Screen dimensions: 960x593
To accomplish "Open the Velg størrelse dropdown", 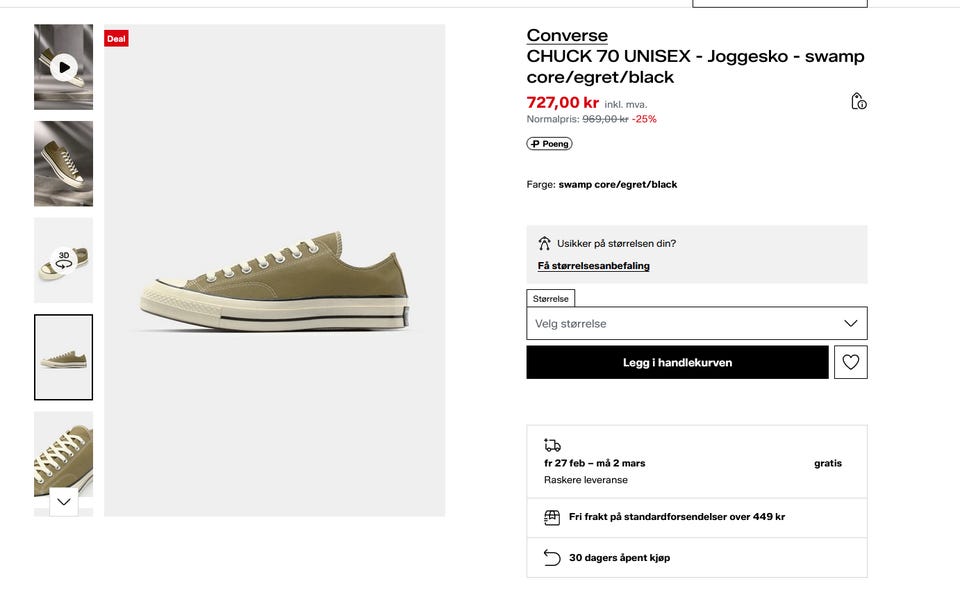I will 696,323.
